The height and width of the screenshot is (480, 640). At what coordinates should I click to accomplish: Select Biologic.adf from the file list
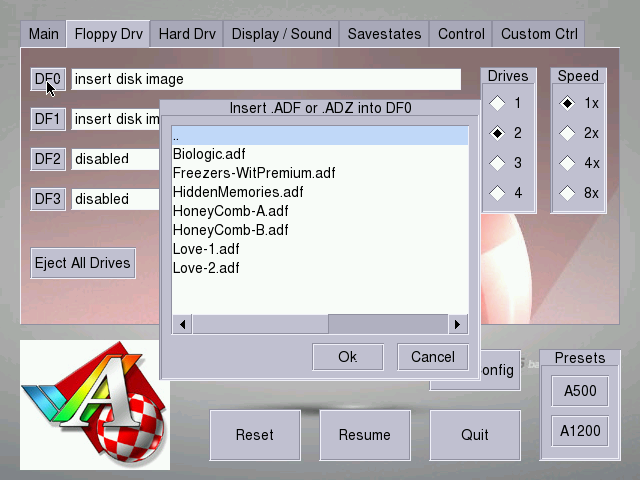pos(208,154)
